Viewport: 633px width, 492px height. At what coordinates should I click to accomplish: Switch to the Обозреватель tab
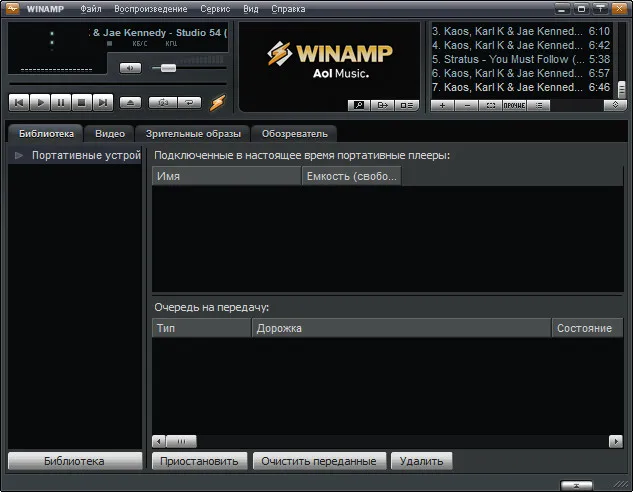pyautogui.click(x=295, y=134)
